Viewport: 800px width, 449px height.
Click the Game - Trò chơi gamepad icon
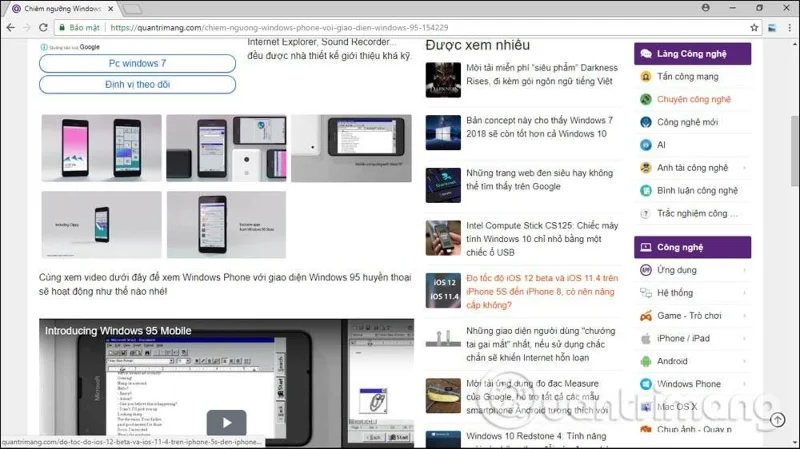tap(646, 316)
